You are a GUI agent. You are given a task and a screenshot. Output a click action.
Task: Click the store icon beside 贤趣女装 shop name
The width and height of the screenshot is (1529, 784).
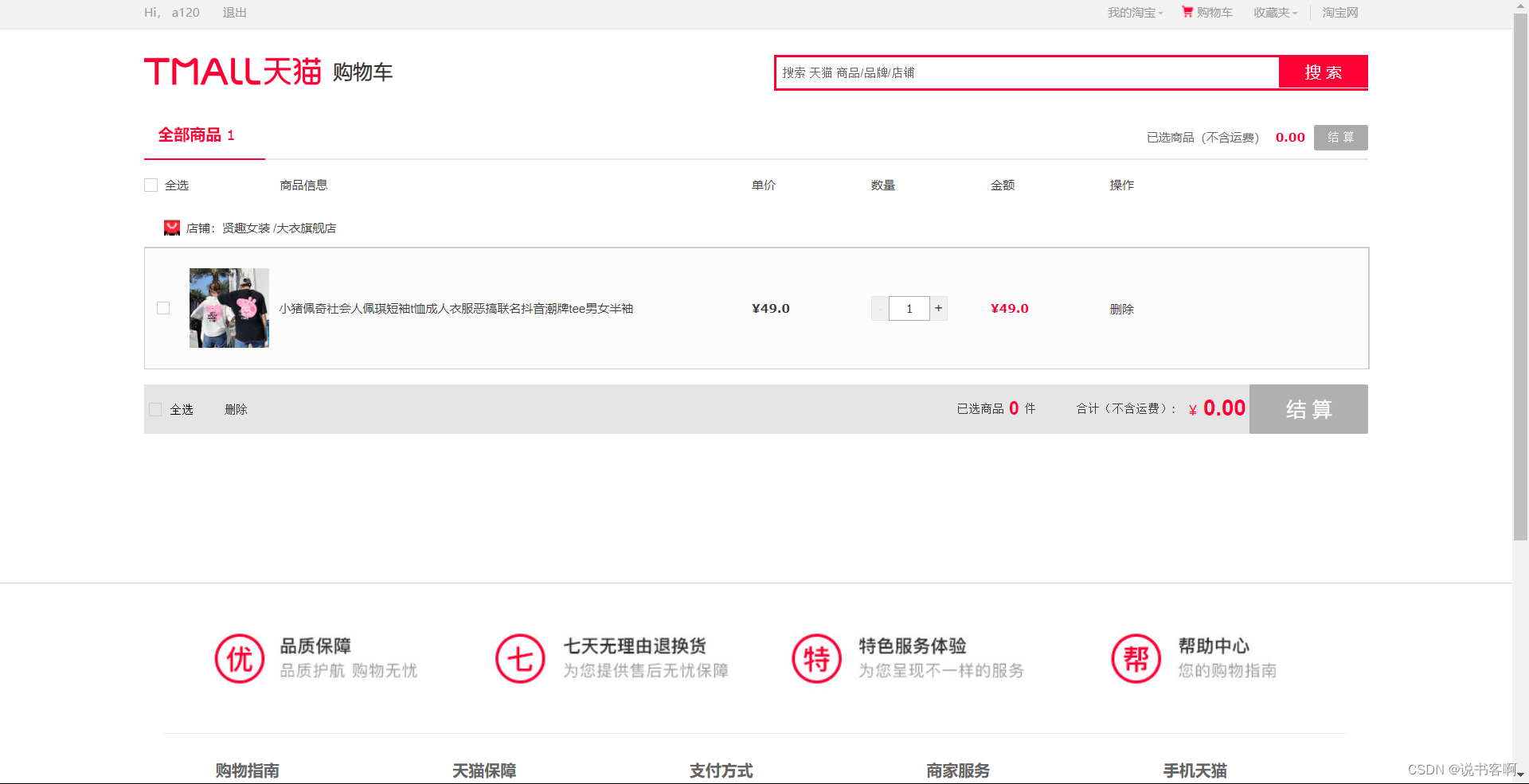[x=172, y=228]
